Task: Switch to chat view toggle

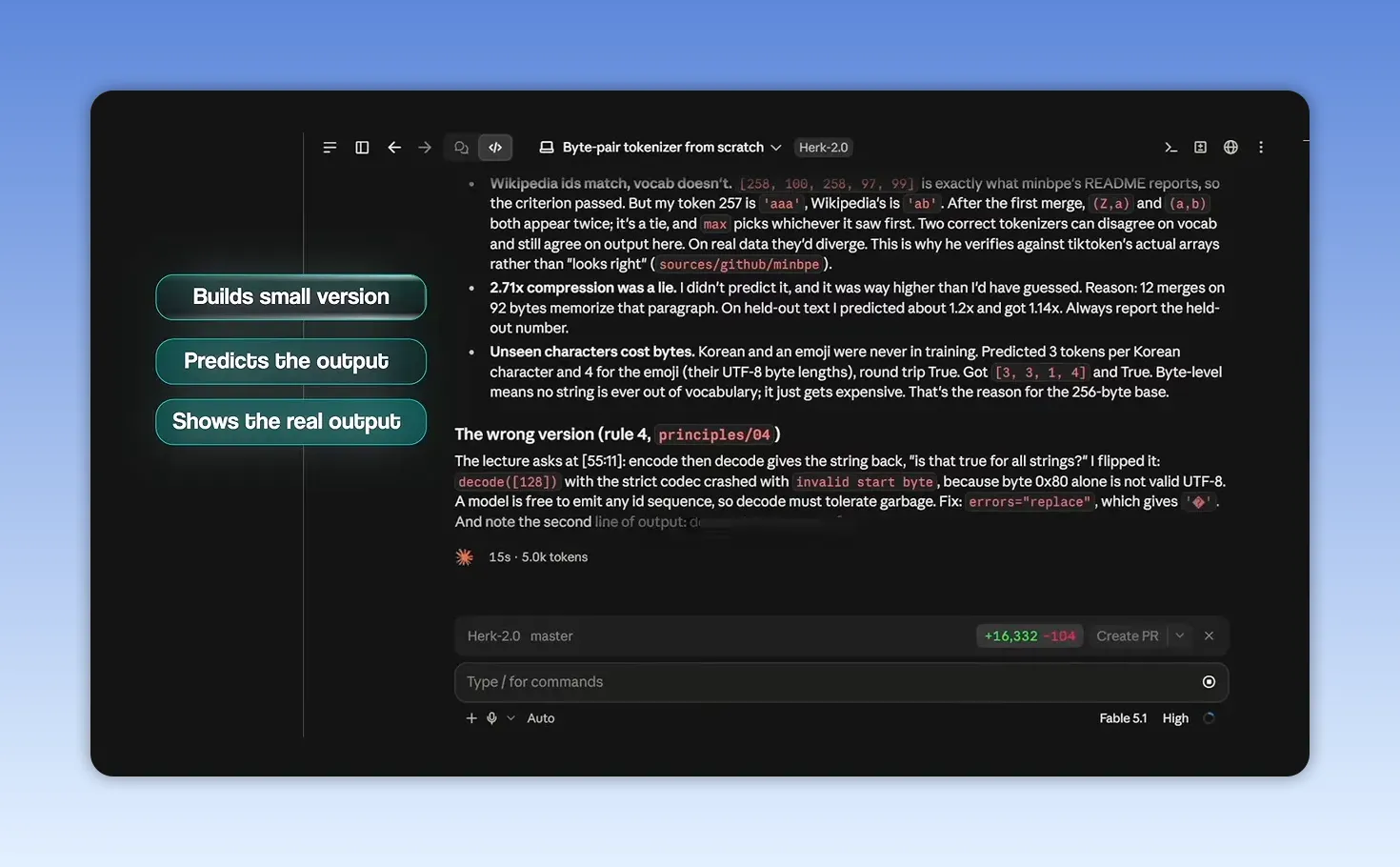Action: [461, 148]
